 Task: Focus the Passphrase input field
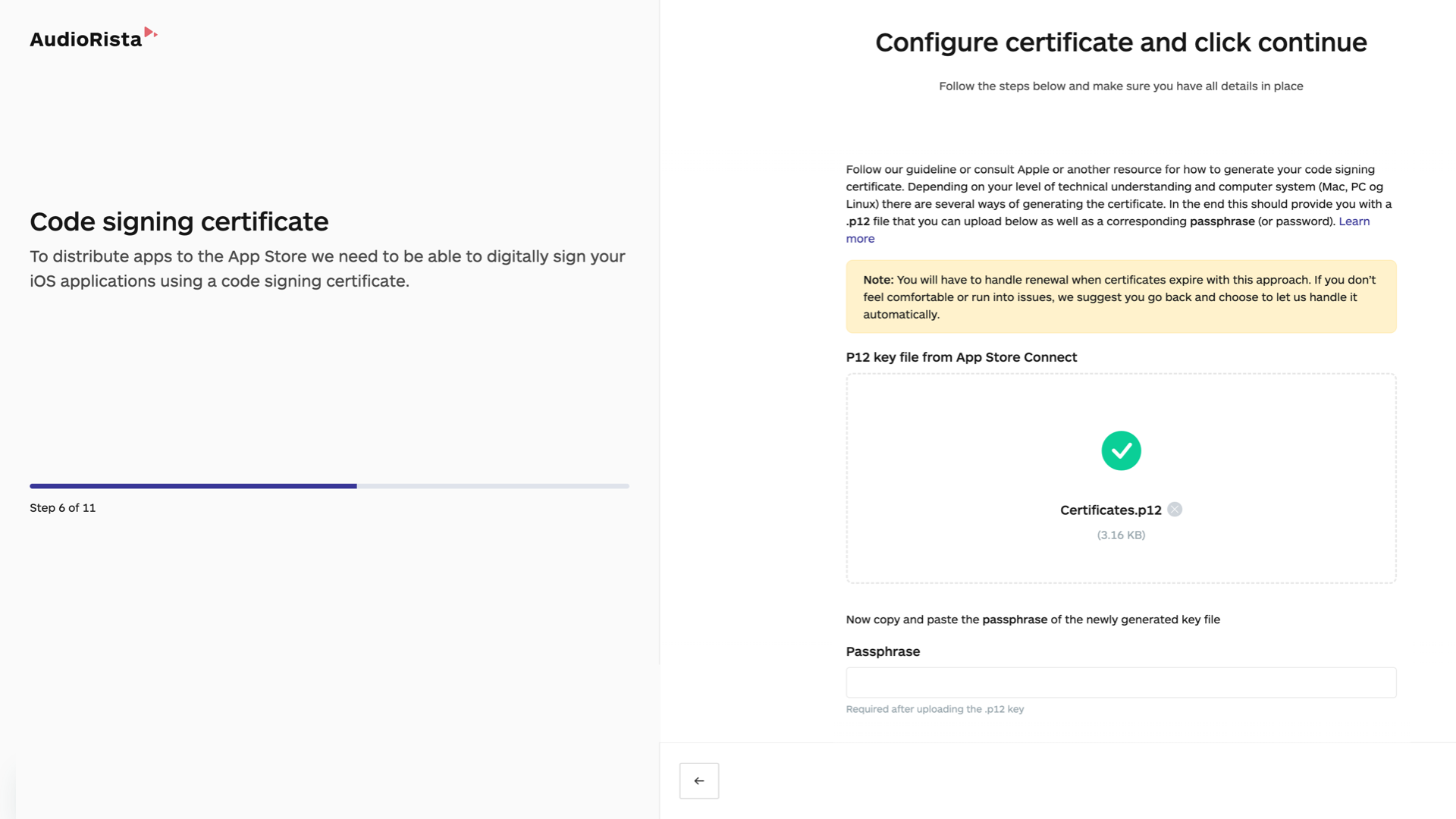[1120, 682]
